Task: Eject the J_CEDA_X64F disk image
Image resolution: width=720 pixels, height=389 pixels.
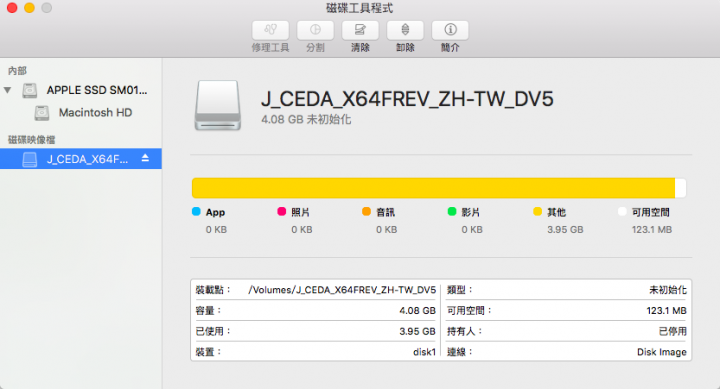Action: pyautogui.click(x=145, y=158)
